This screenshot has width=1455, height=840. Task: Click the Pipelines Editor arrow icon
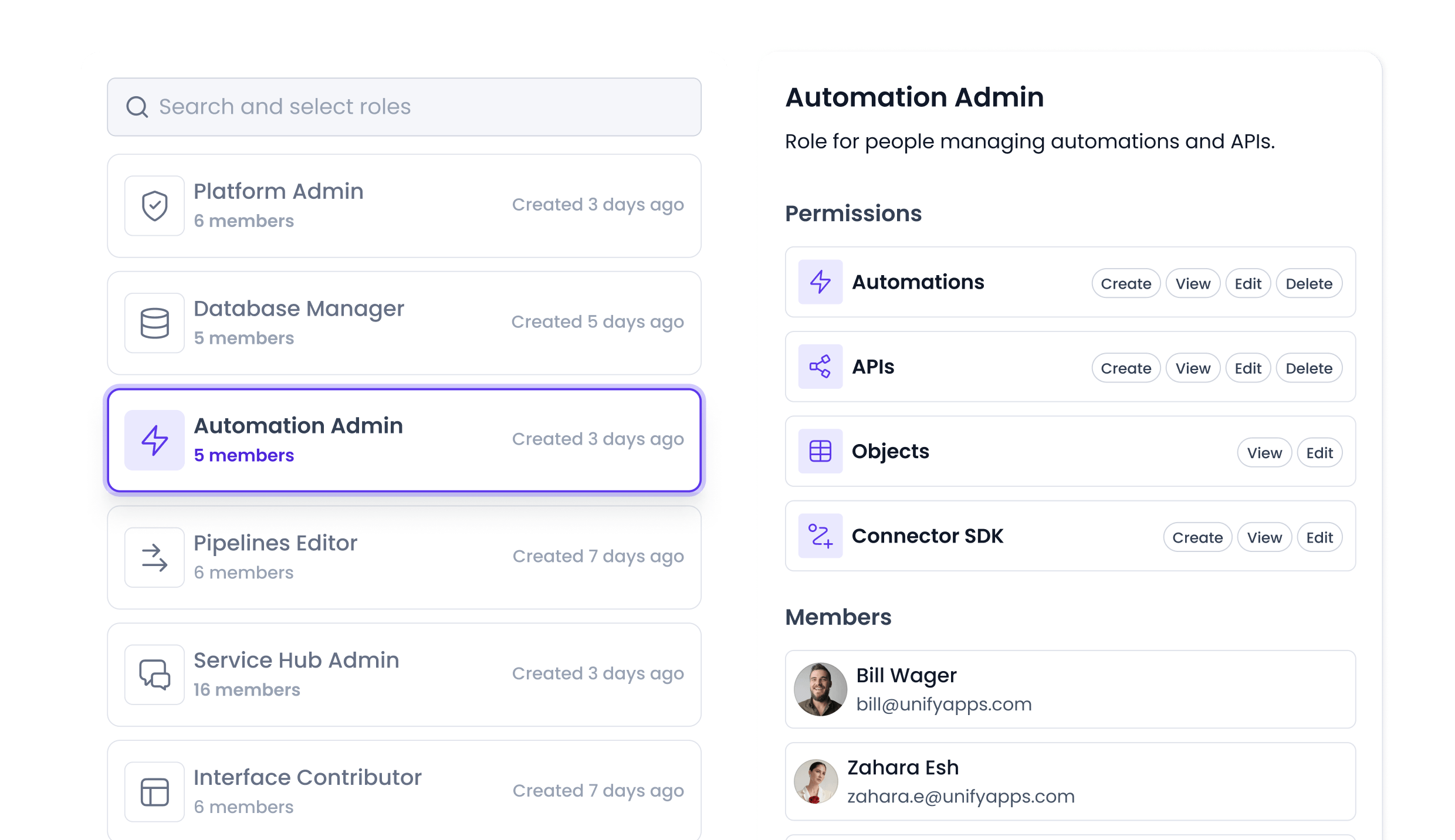[154, 557]
